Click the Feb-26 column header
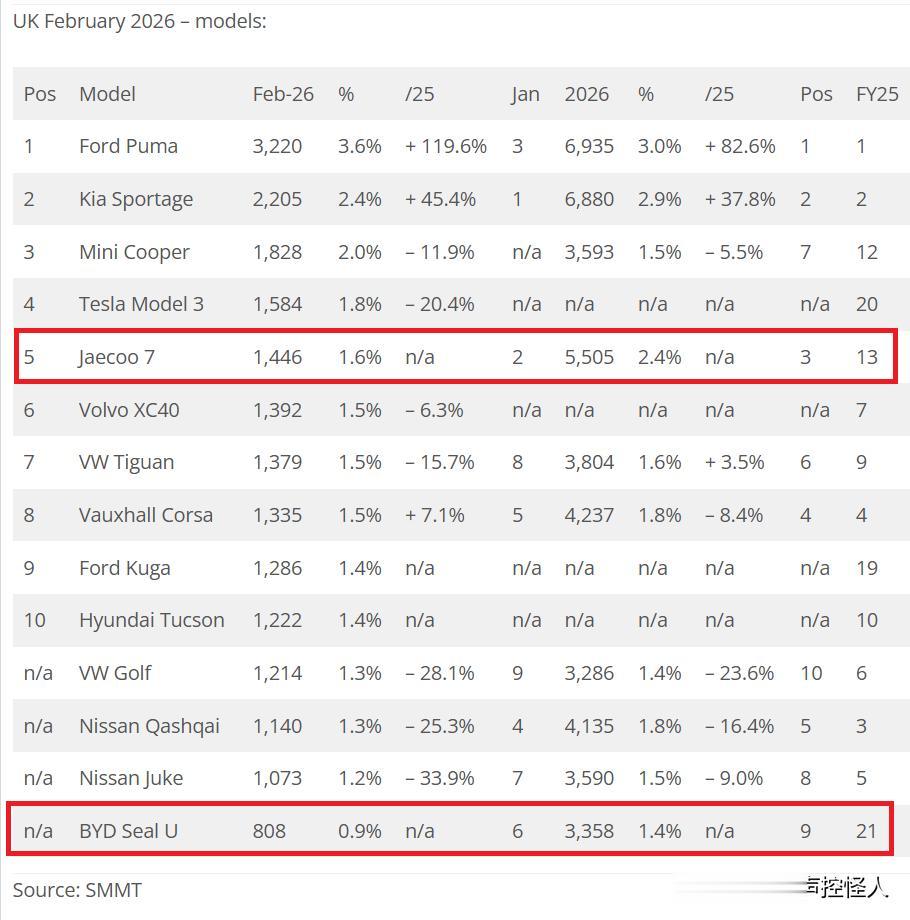This screenshot has height=920, width=910. [283, 94]
